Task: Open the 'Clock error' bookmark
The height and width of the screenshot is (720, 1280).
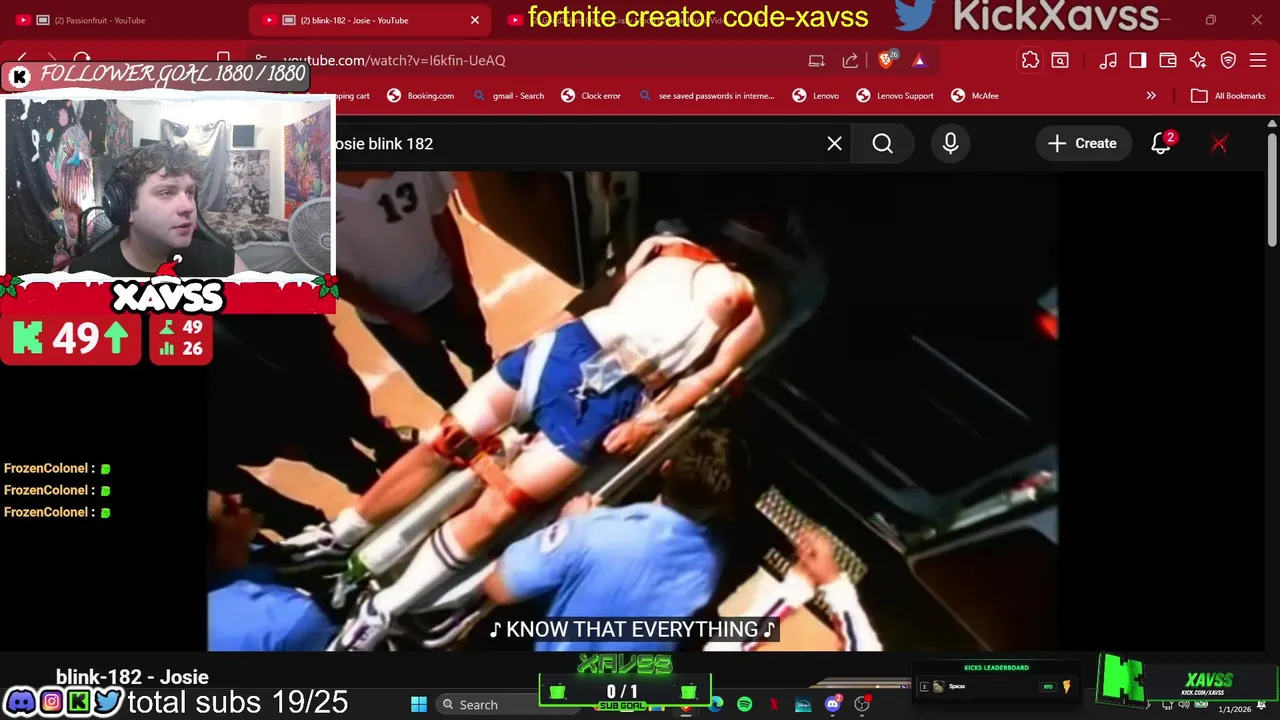Action: pos(591,96)
